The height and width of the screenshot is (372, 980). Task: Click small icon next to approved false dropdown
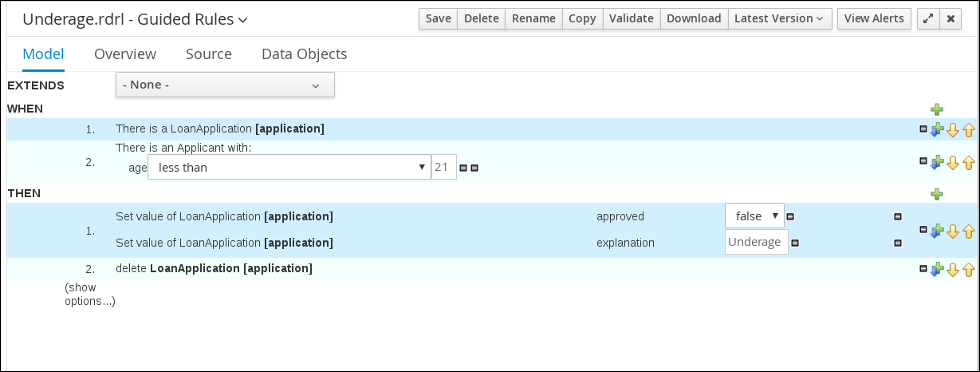pyautogui.click(x=790, y=217)
